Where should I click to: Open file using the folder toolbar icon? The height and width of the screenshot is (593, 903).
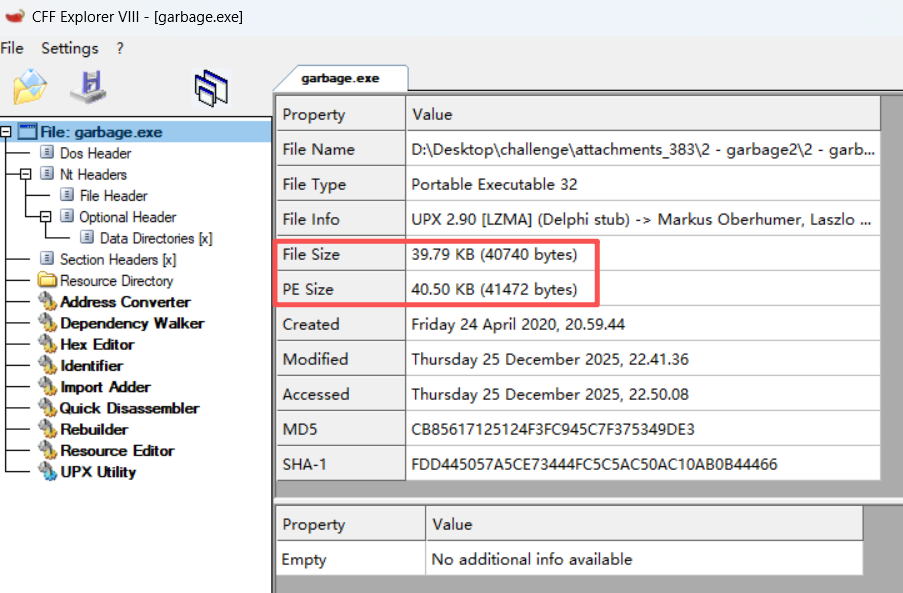coord(30,87)
